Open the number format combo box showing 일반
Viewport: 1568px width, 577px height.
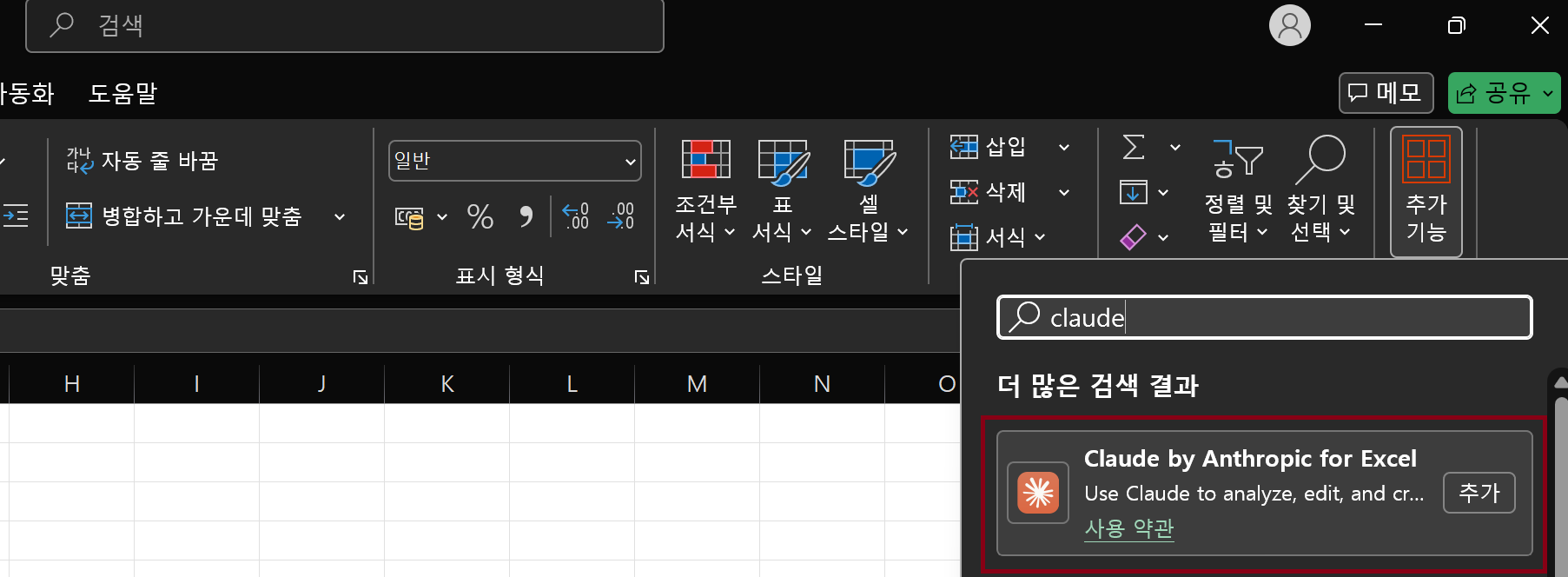tap(514, 161)
